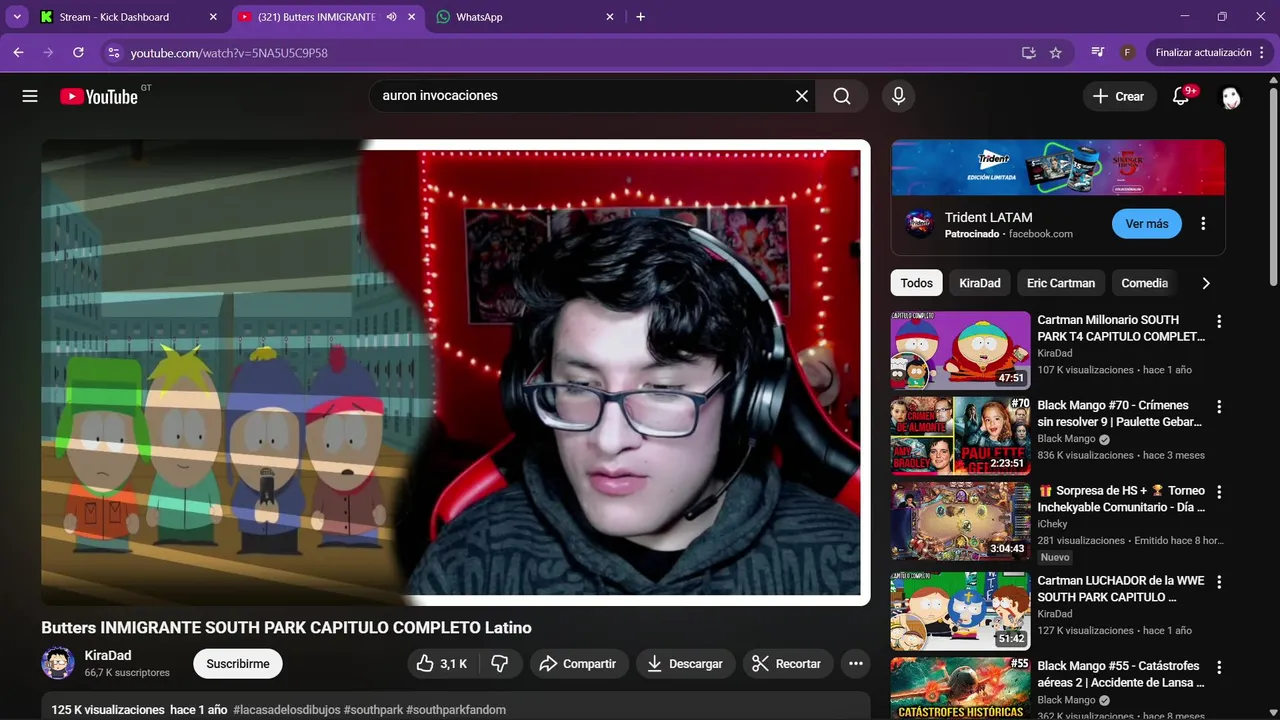Viewport: 1280px width, 720px height.
Task: Click iCheky channel name
Action: [x=1052, y=524]
